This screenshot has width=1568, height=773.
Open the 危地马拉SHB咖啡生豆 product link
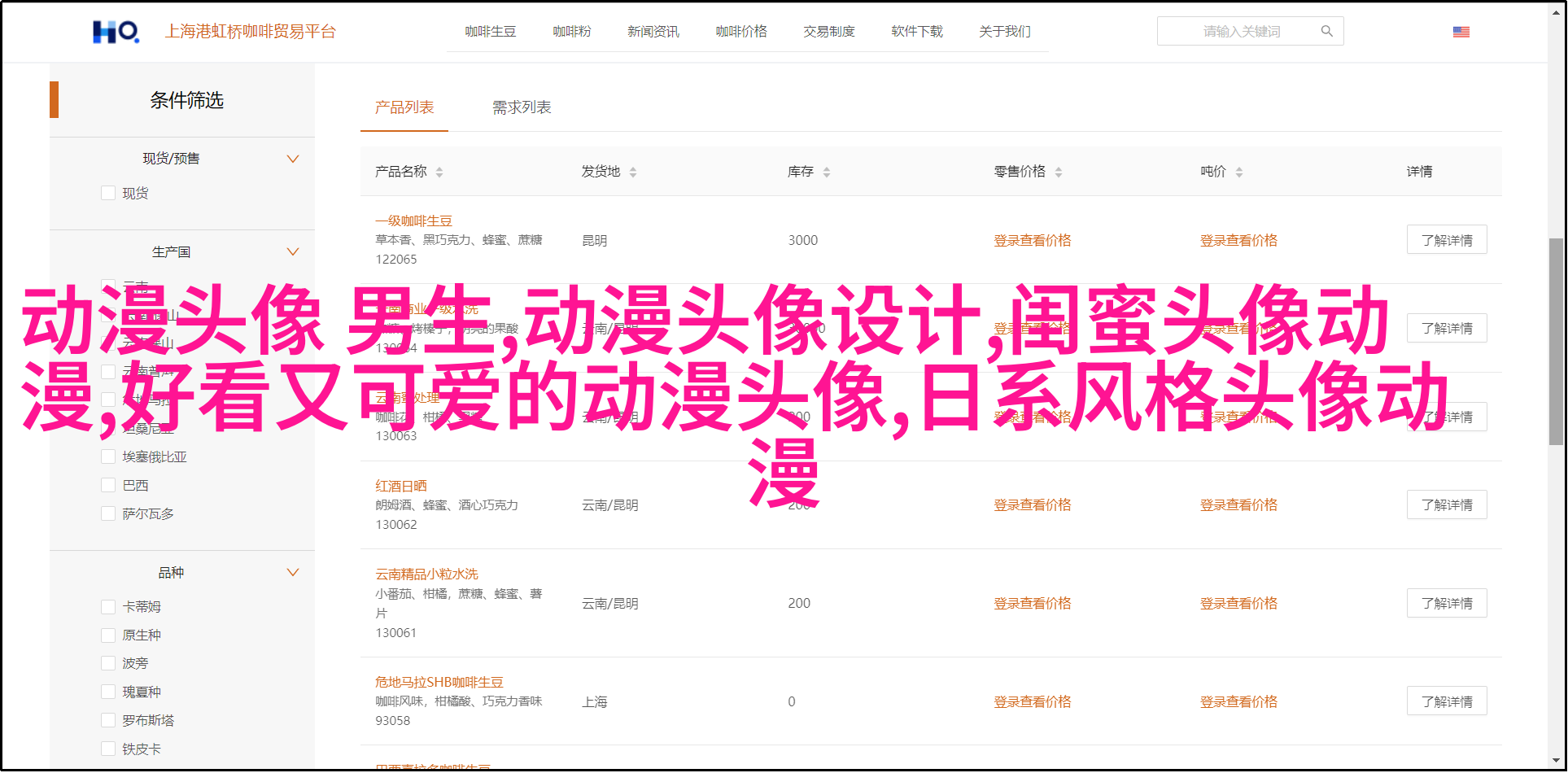[x=439, y=683]
